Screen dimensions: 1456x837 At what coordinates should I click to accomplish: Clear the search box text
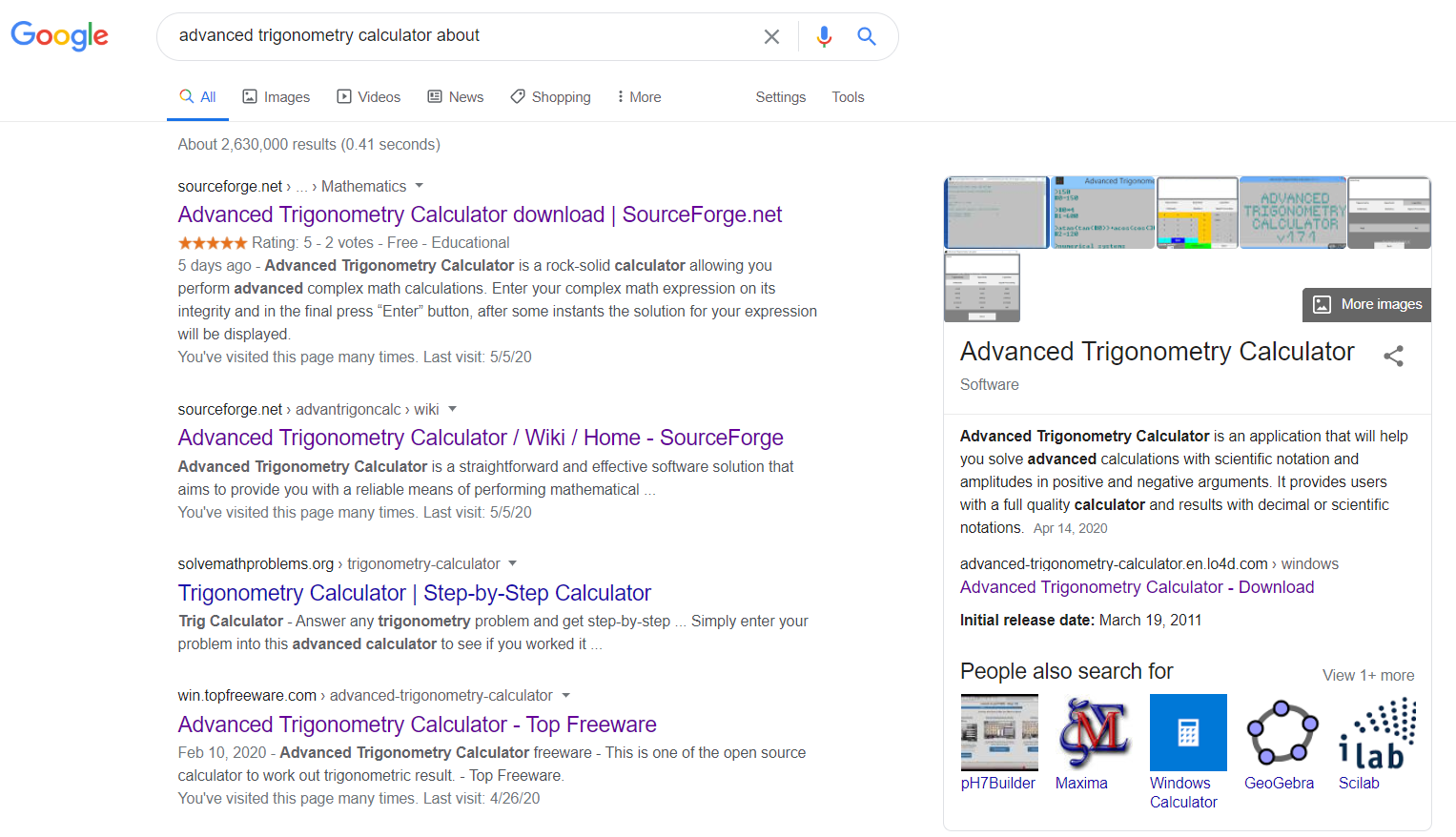click(771, 36)
